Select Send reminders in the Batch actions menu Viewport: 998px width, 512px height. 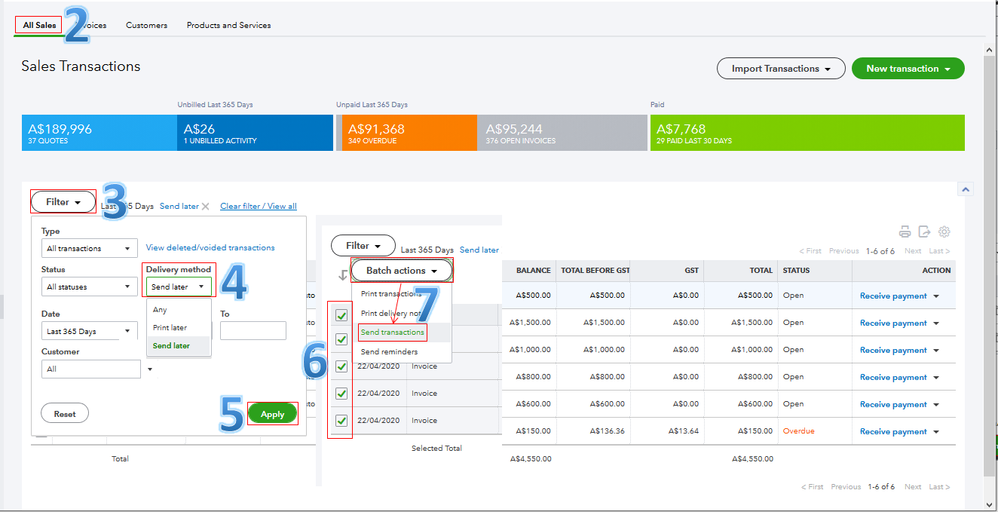point(389,352)
